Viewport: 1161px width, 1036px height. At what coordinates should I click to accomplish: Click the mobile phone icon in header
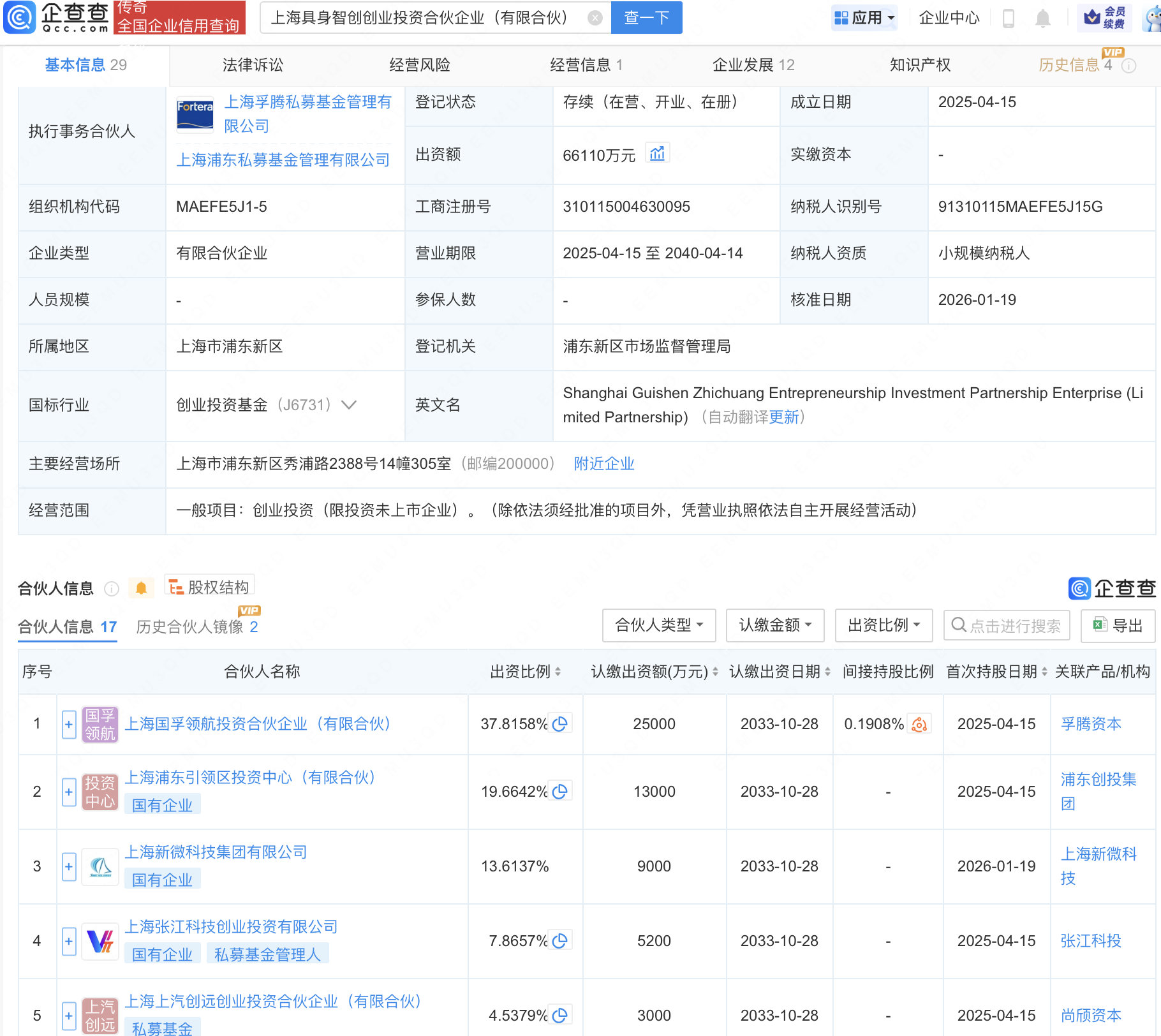pyautogui.click(x=1009, y=18)
